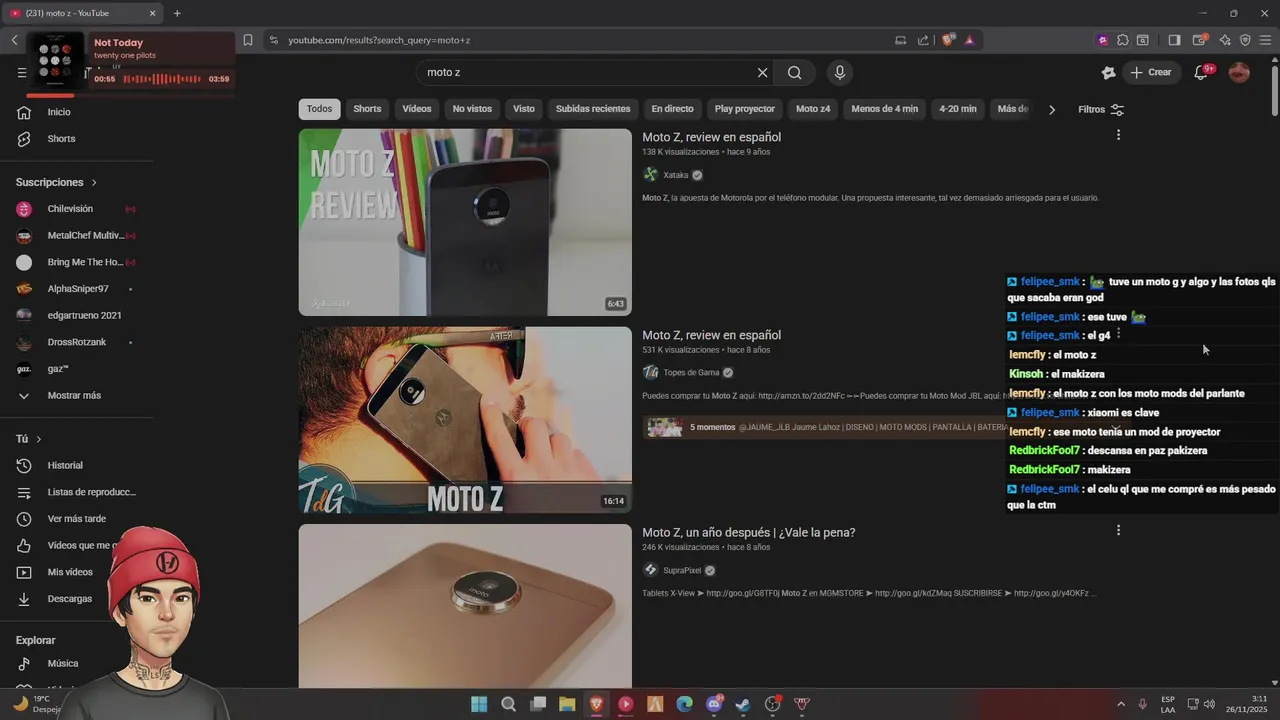This screenshot has width=1280, height=720.
Task: Click the Crear button
Action: tap(1150, 72)
